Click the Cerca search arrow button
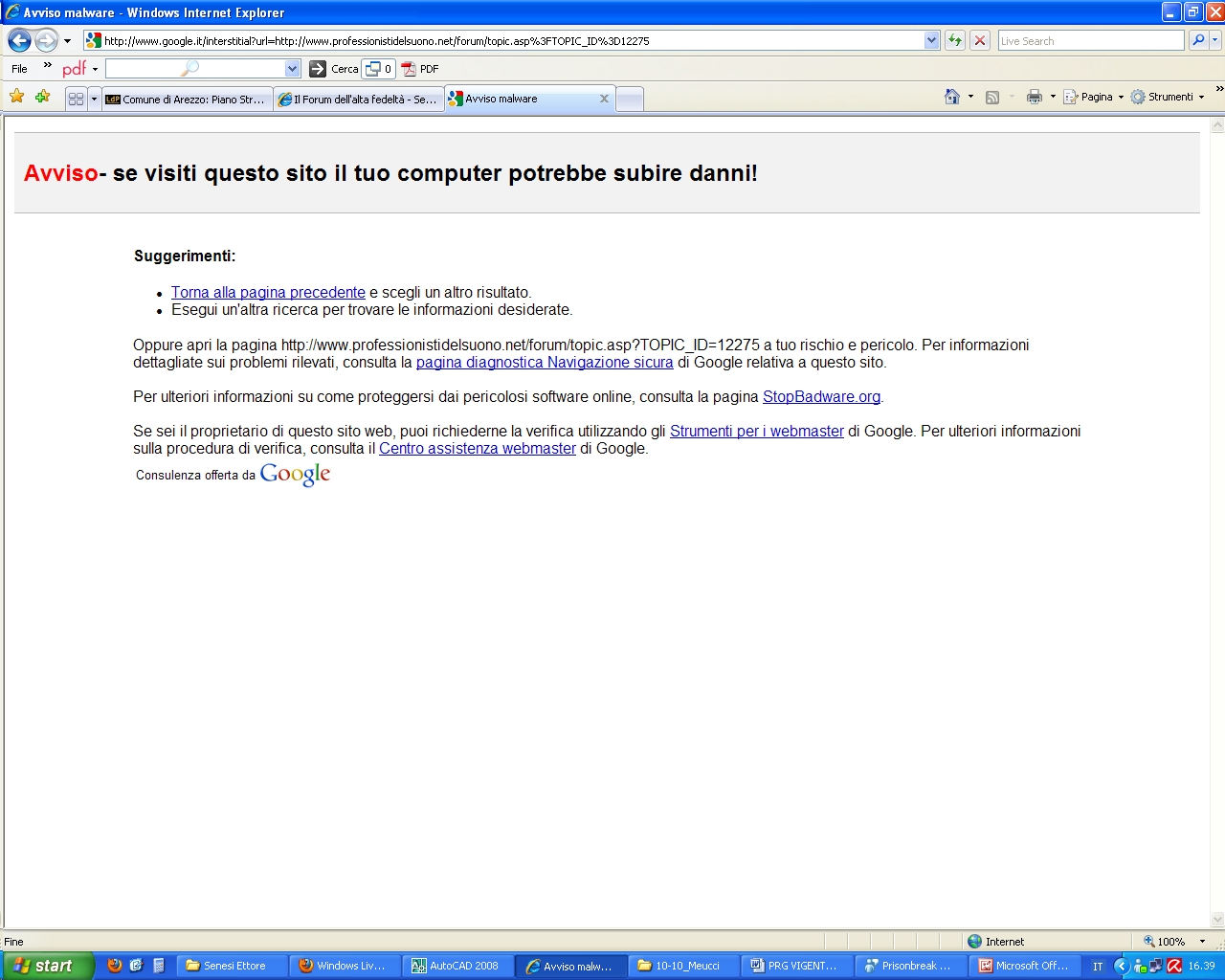The height and width of the screenshot is (980, 1225). (x=333, y=69)
